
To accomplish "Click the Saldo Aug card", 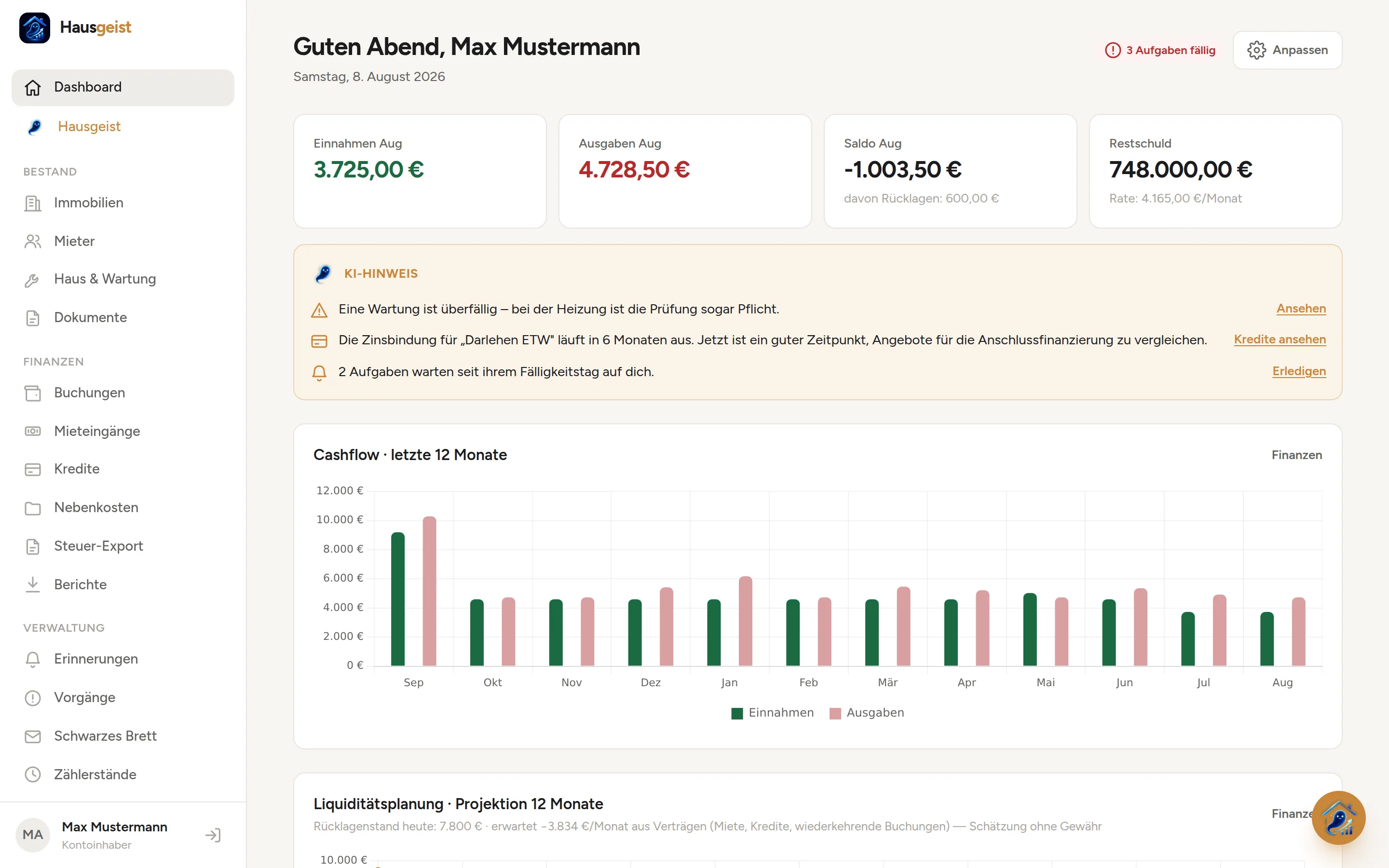I will click(950, 171).
